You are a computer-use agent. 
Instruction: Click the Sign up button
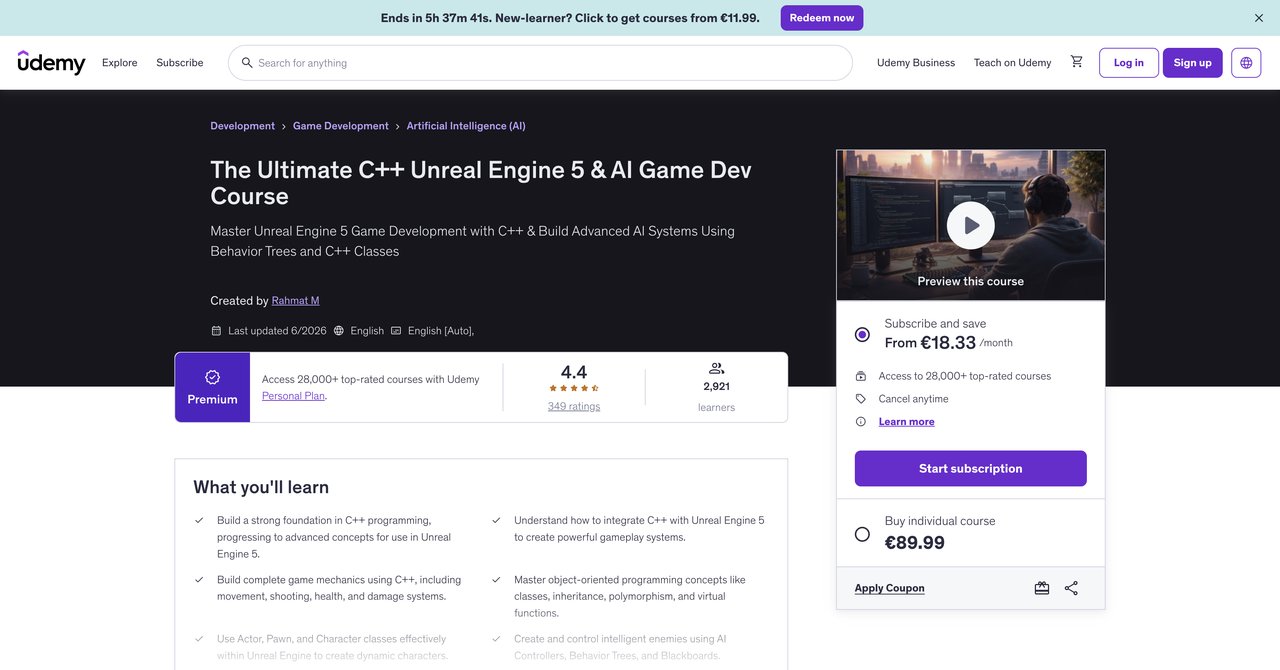(1193, 63)
